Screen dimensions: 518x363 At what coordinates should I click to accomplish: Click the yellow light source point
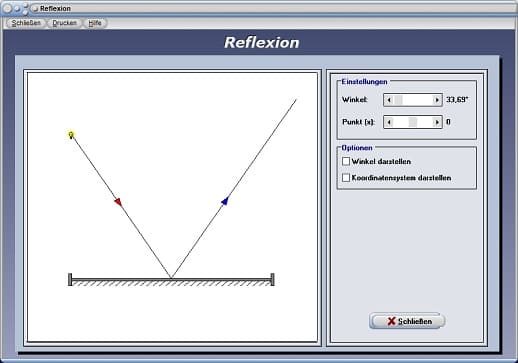click(71, 135)
